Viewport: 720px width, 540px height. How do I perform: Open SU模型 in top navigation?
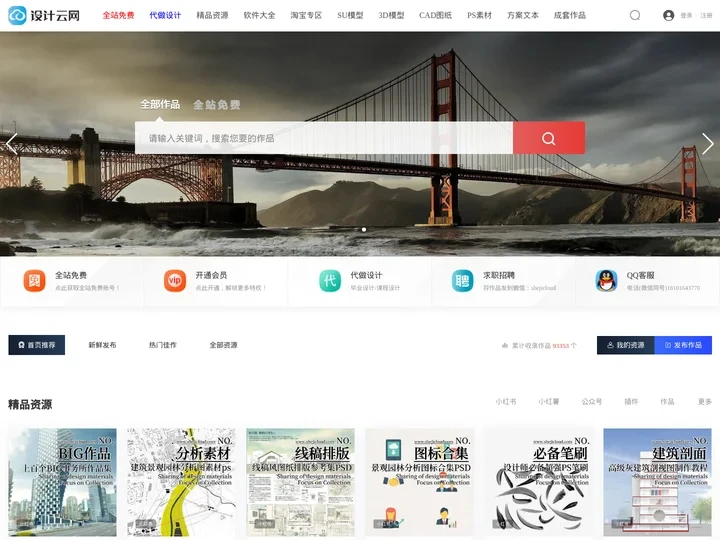(x=350, y=16)
